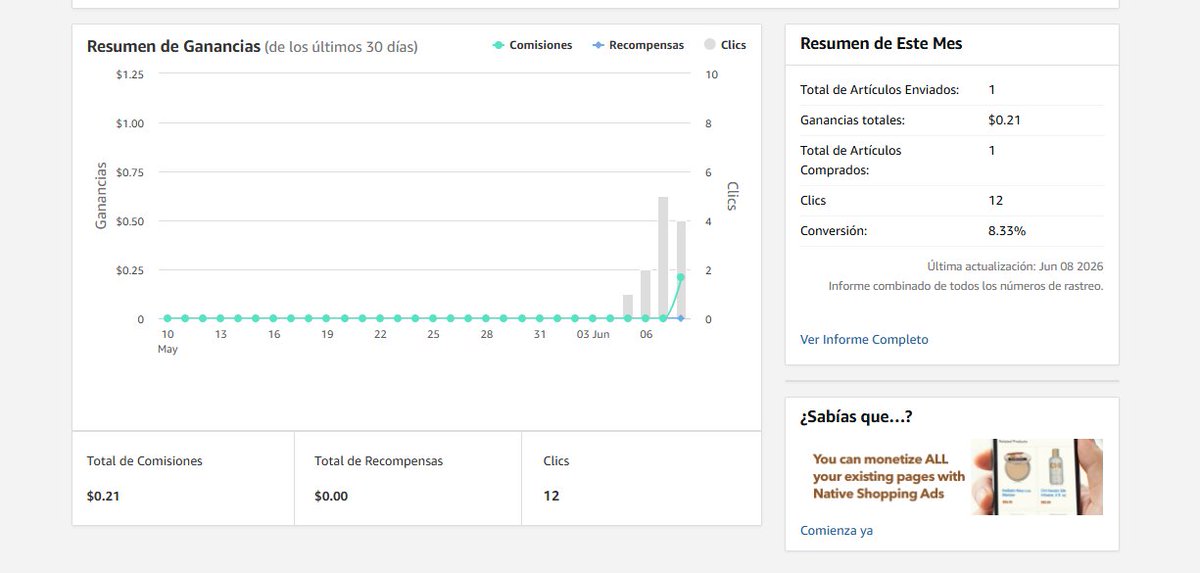Click the Total de Recompensas value $0.00

click(331, 496)
